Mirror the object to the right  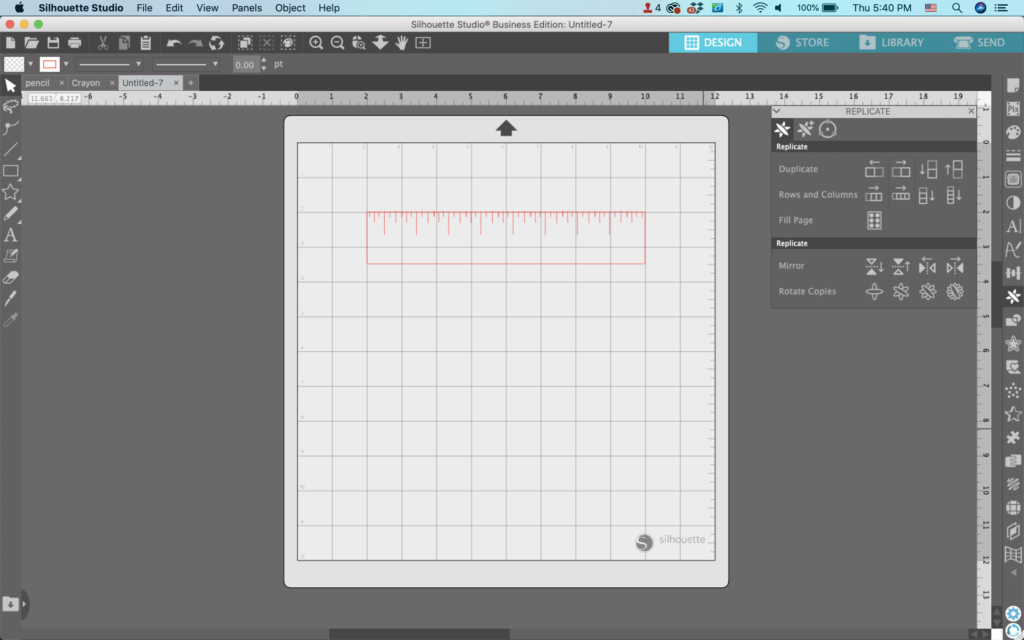954,266
